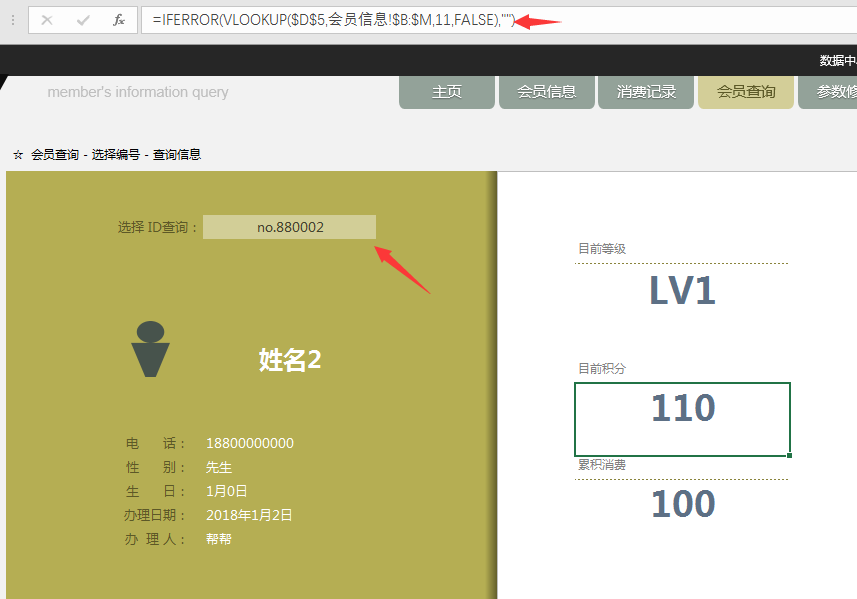Select the 累积消费 cell showing 100
The height and width of the screenshot is (599, 857).
coord(682,503)
